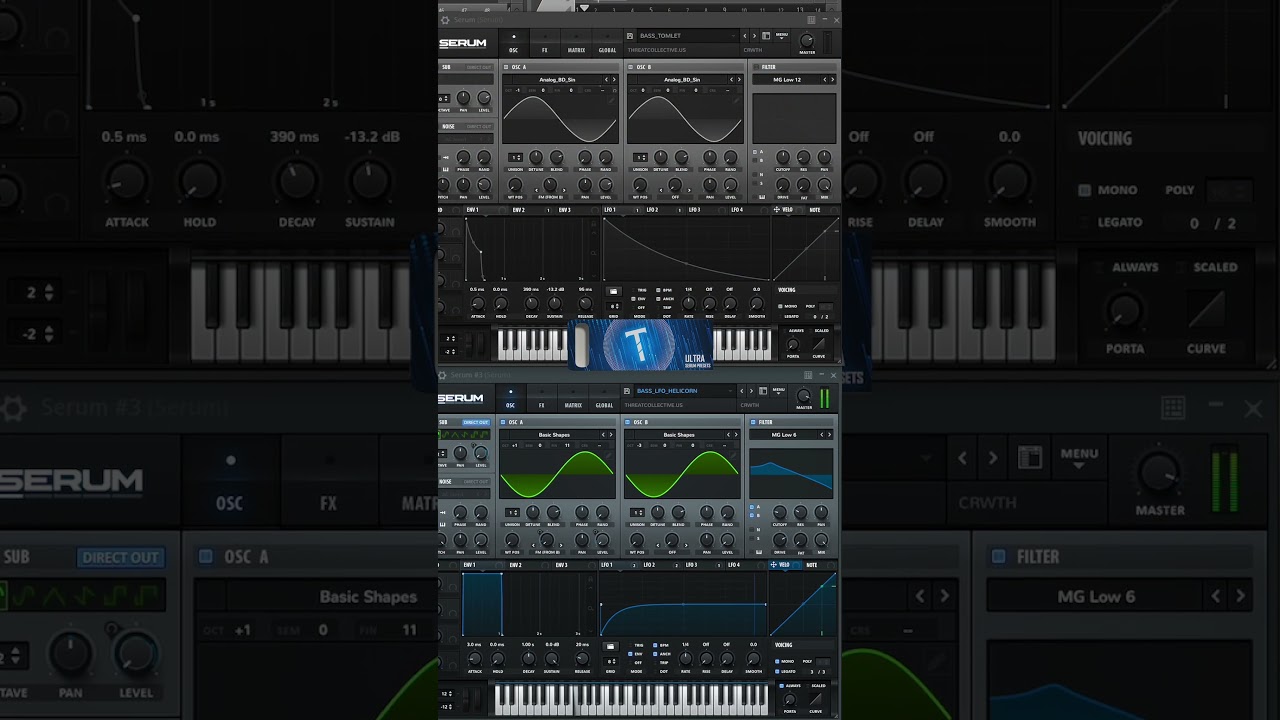Select previous OSC B wavetable in Serum #3
Viewport: 1280px width, 720px height.
pos(728,435)
